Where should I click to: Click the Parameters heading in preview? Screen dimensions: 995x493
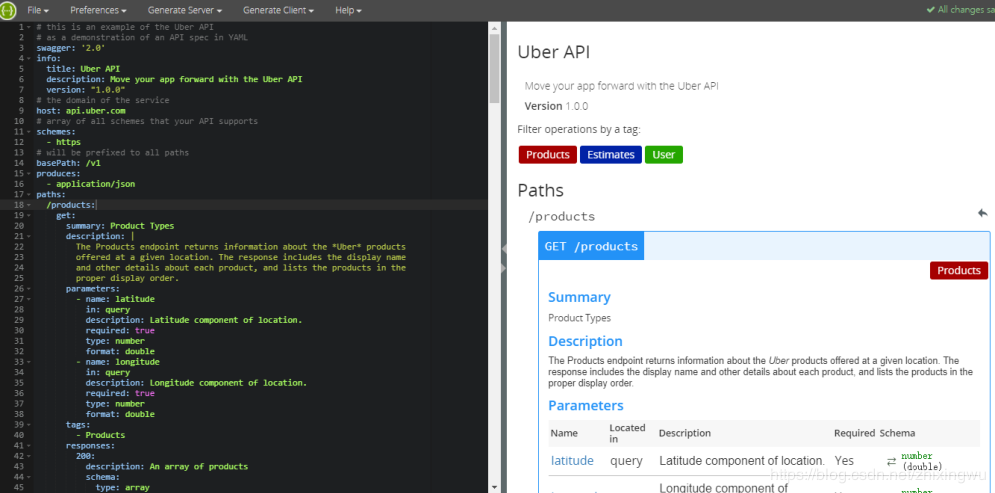point(586,405)
